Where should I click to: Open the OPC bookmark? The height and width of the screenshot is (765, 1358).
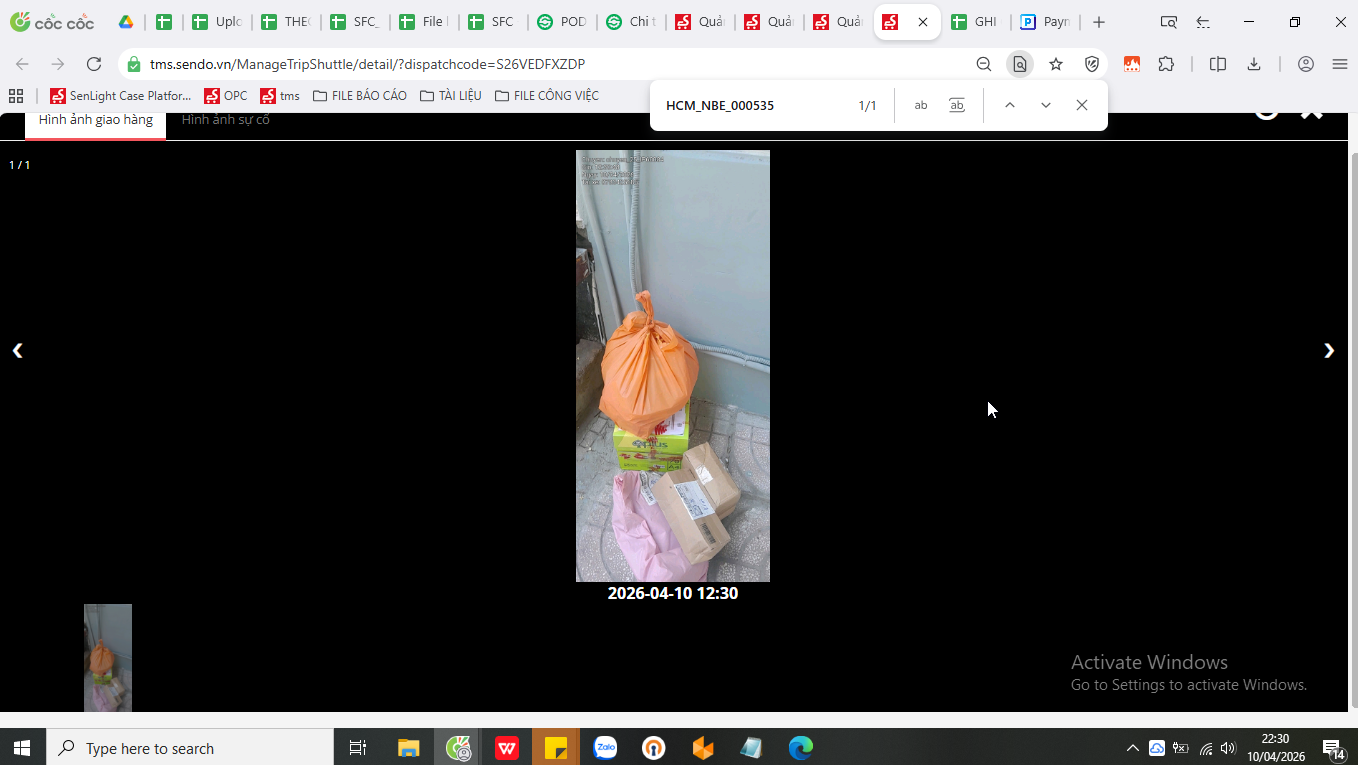(x=226, y=96)
